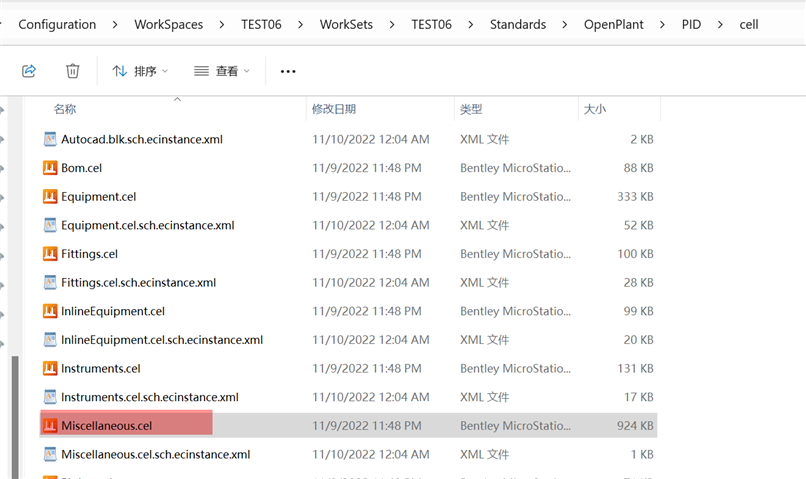This screenshot has width=806, height=479.
Task: Click the Configuration breadcrumb
Action: (57, 24)
